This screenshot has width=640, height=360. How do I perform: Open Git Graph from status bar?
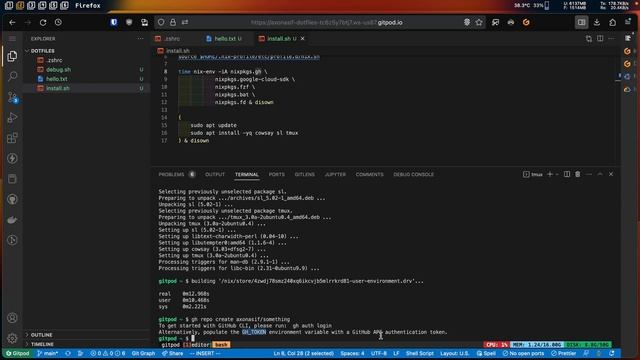pos(143,353)
